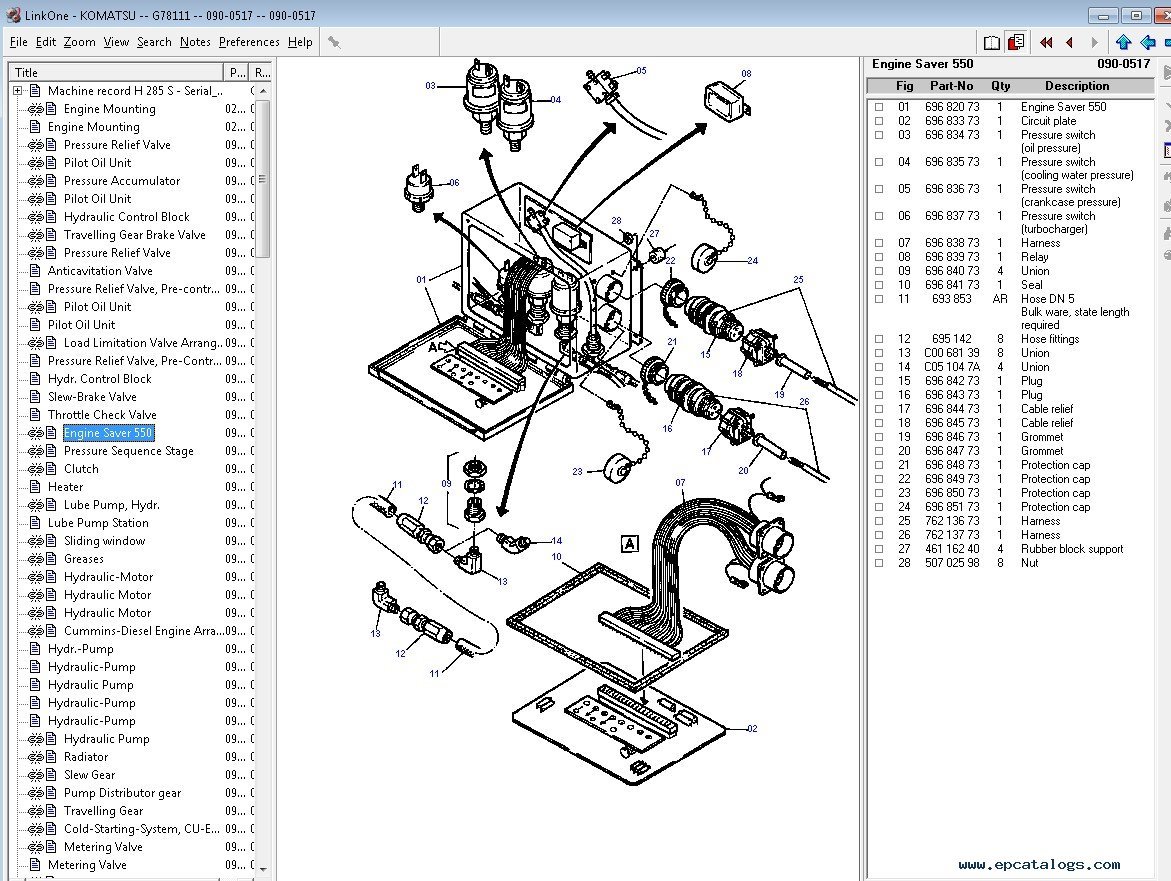Select the Radiator item in the list

(x=86, y=757)
